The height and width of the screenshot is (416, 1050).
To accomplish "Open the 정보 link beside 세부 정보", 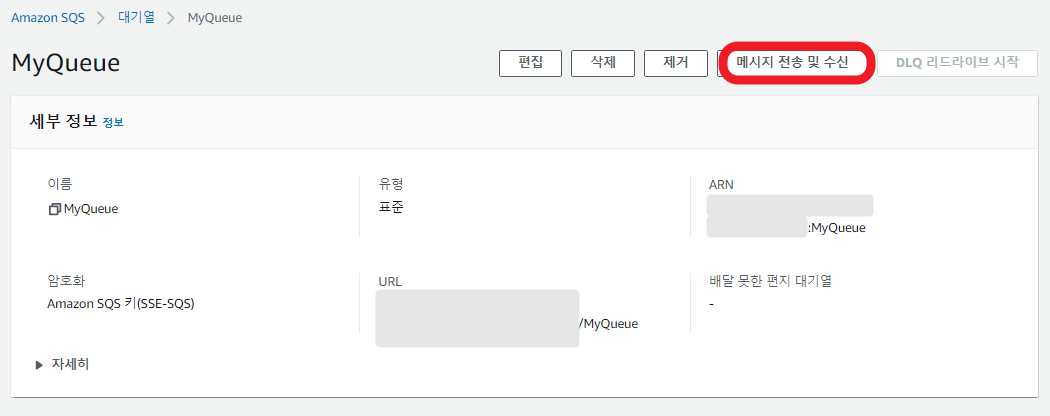I will click(x=113, y=123).
